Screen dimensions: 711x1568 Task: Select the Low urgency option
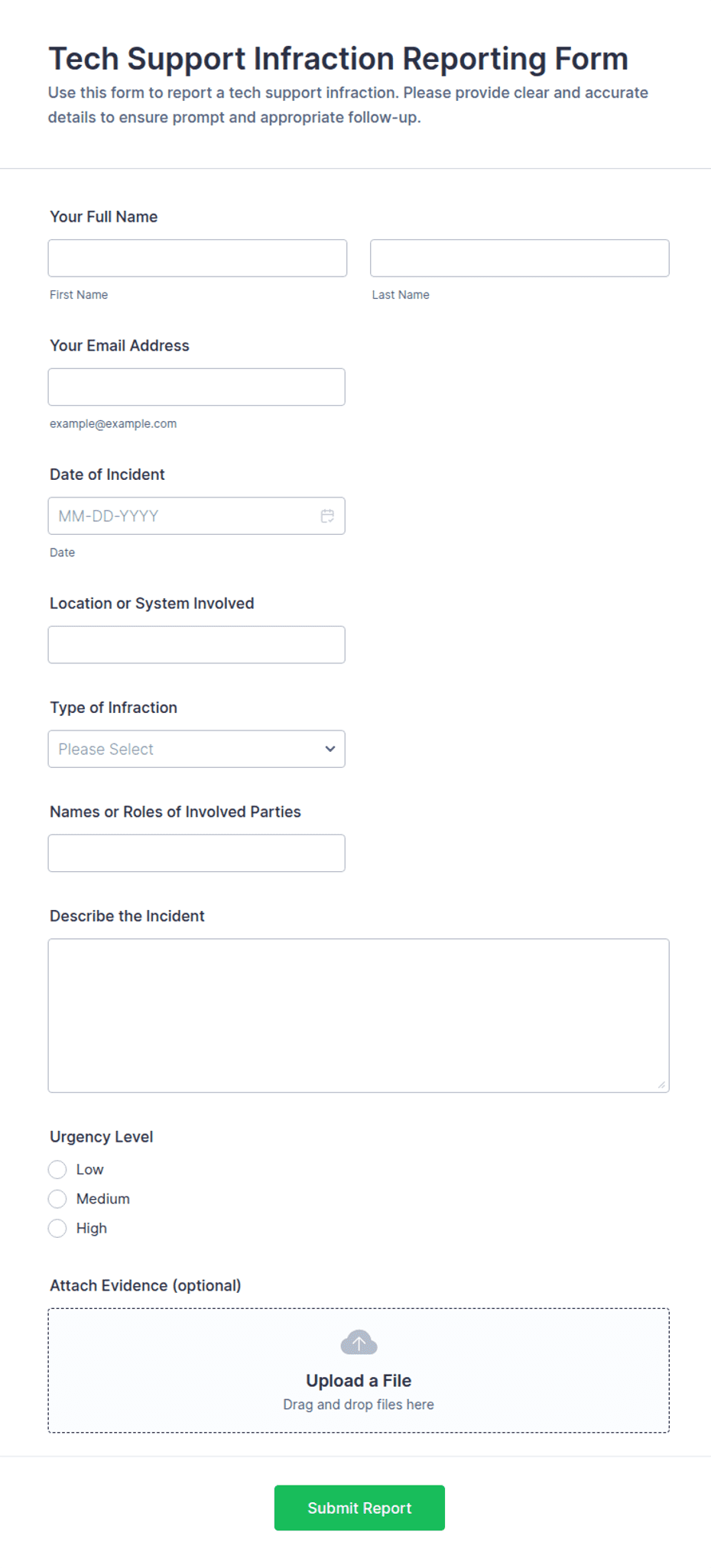(x=57, y=1169)
